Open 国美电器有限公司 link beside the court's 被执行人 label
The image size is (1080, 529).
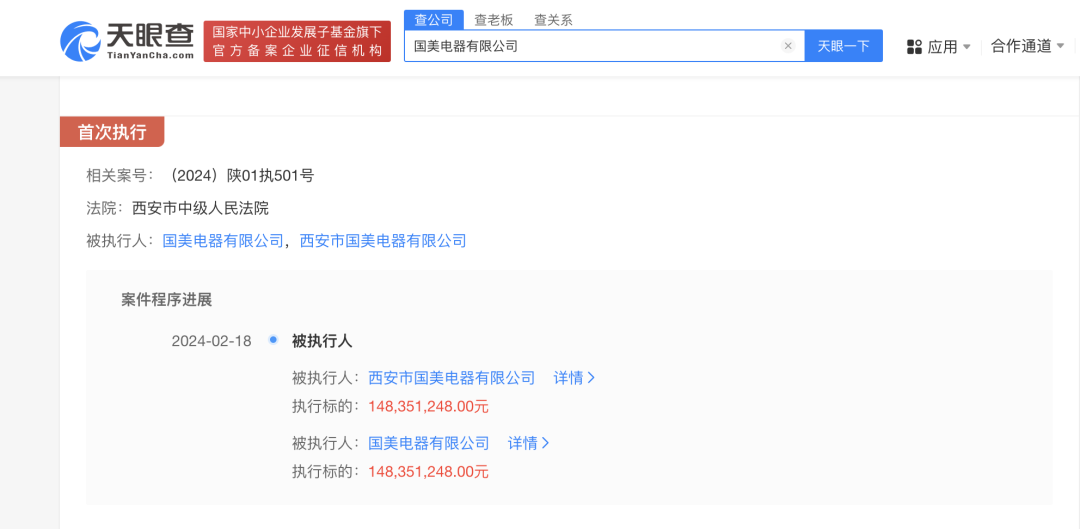point(223,241)
